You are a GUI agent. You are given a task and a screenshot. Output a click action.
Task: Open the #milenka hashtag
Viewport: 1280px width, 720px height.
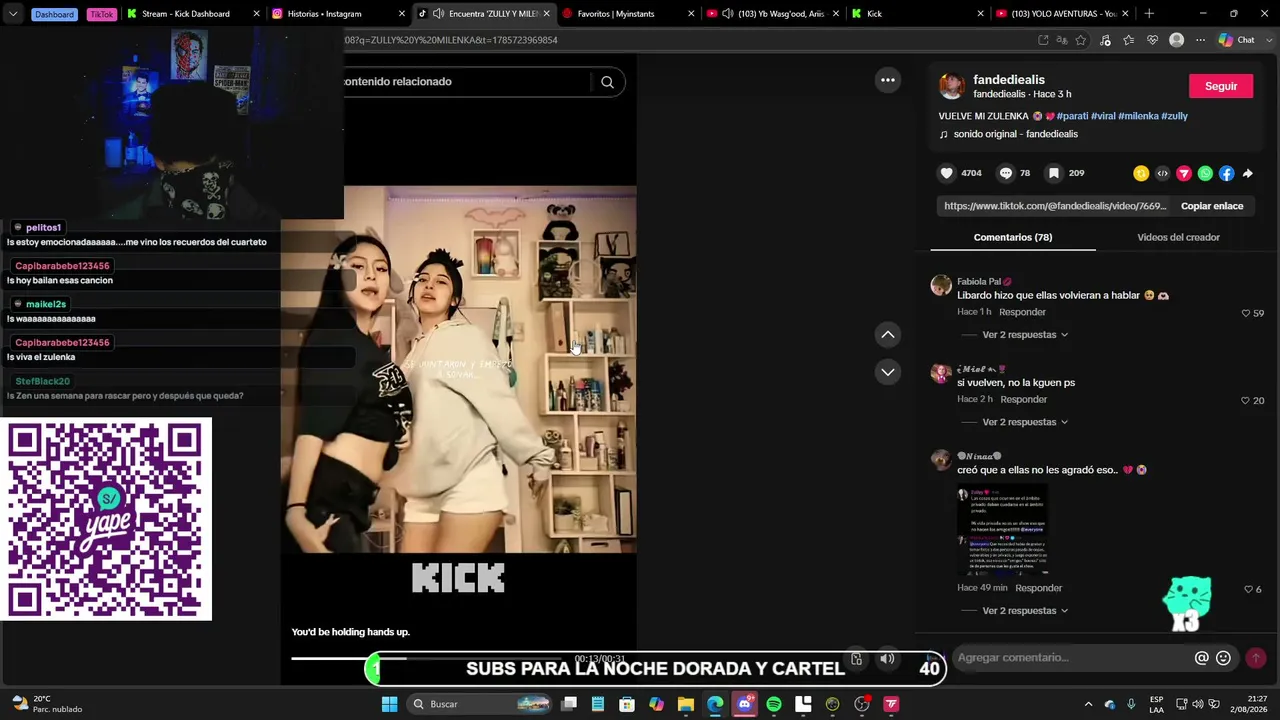tap(1138, 116)
